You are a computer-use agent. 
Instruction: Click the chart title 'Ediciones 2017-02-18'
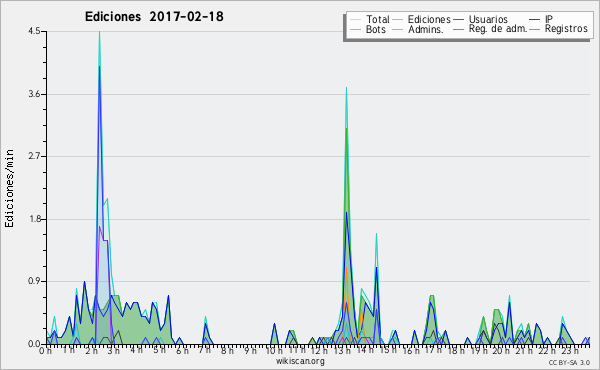coord(154,16)
